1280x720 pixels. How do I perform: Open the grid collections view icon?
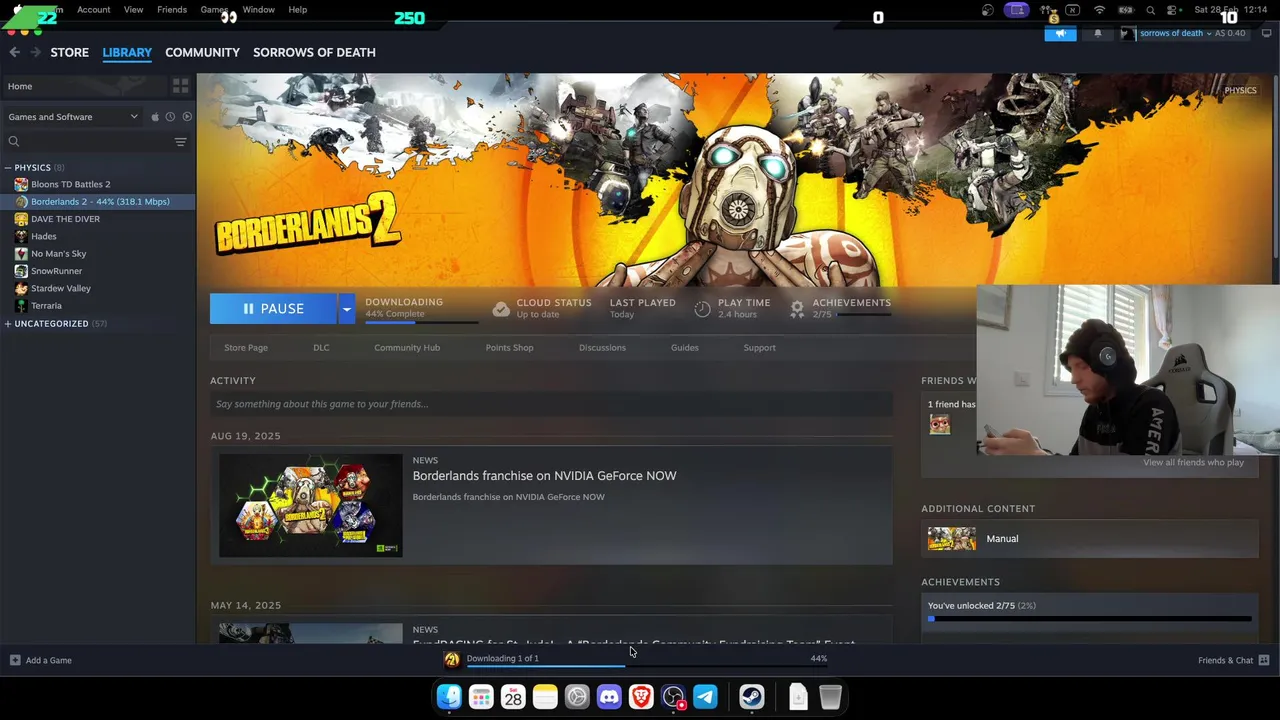pyautogui.click(x=180, y=86)
